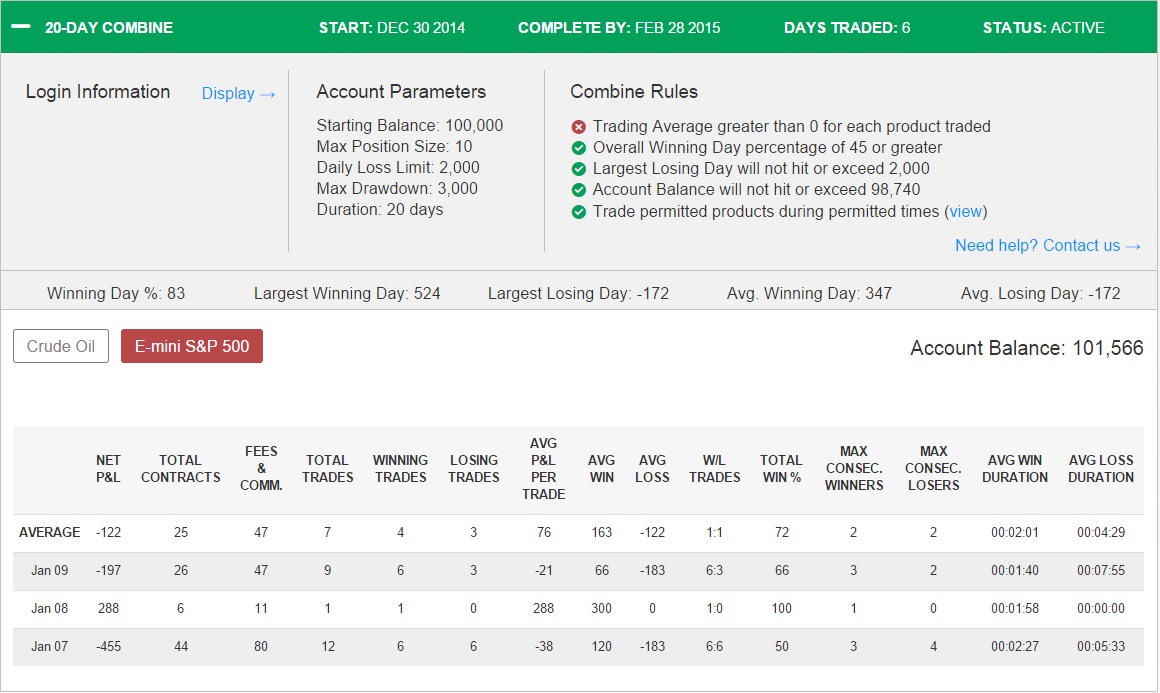Open the view permitted products link

pos(966,212)
